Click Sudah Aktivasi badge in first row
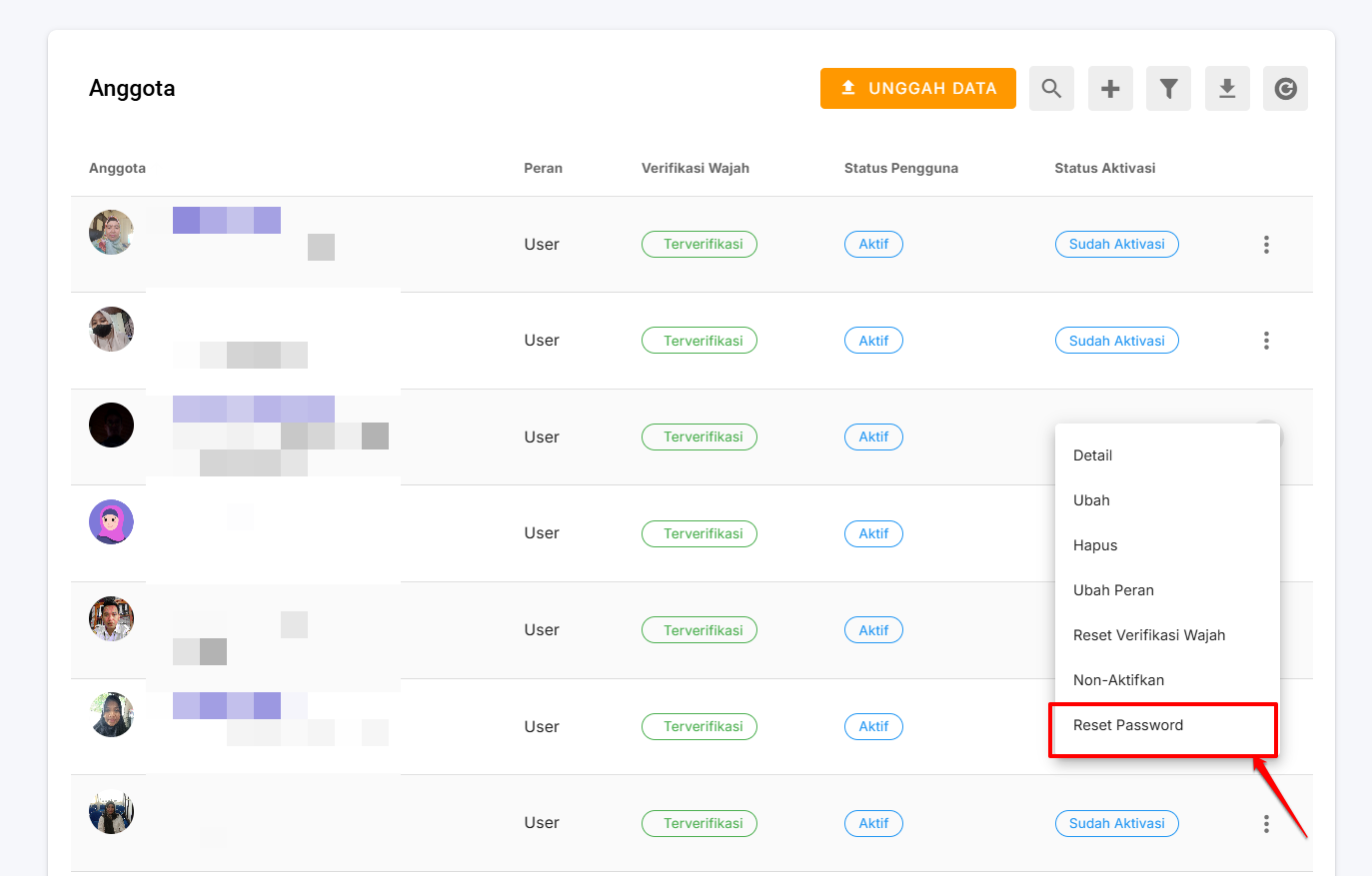This screenshot has width=1372, height=876. [1116, 244]
